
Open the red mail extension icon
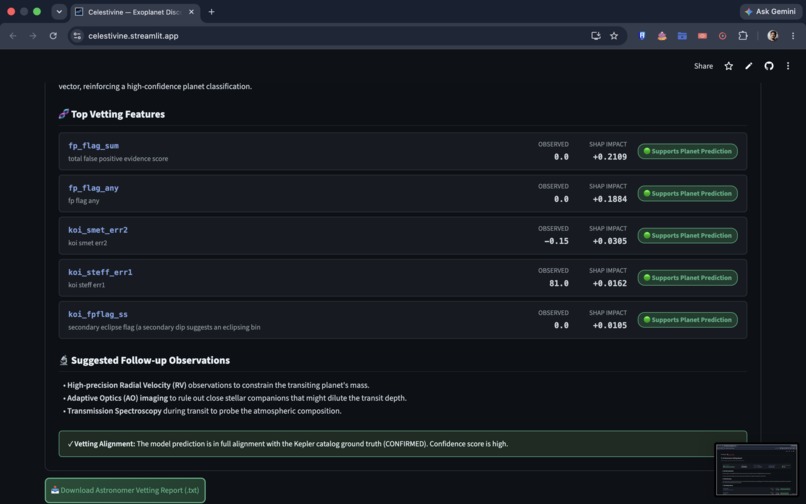pyautogui.click(x=702, y=36)
